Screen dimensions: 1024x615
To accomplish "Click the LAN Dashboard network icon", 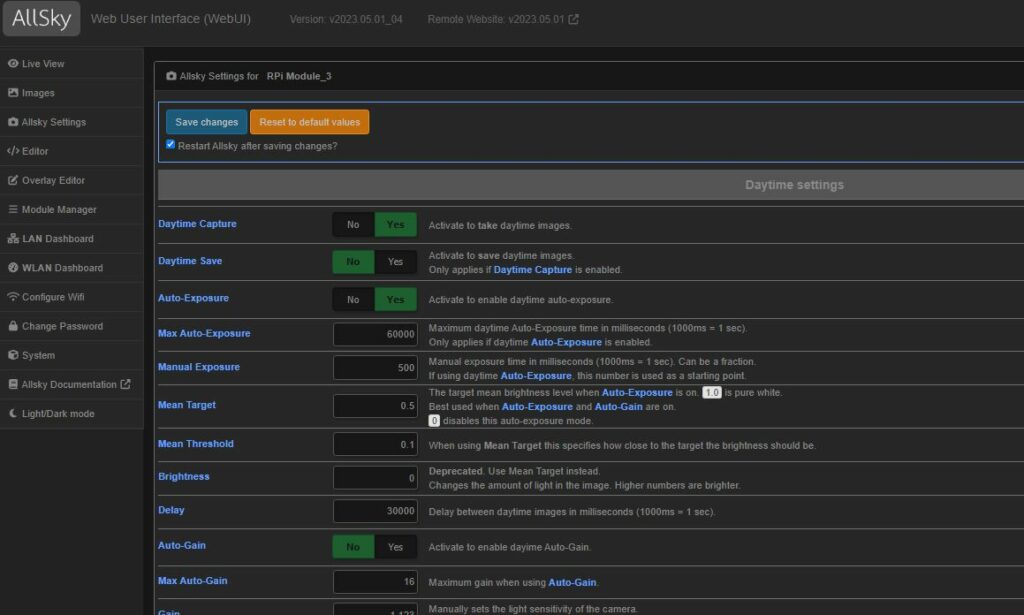I will [13, 239].
